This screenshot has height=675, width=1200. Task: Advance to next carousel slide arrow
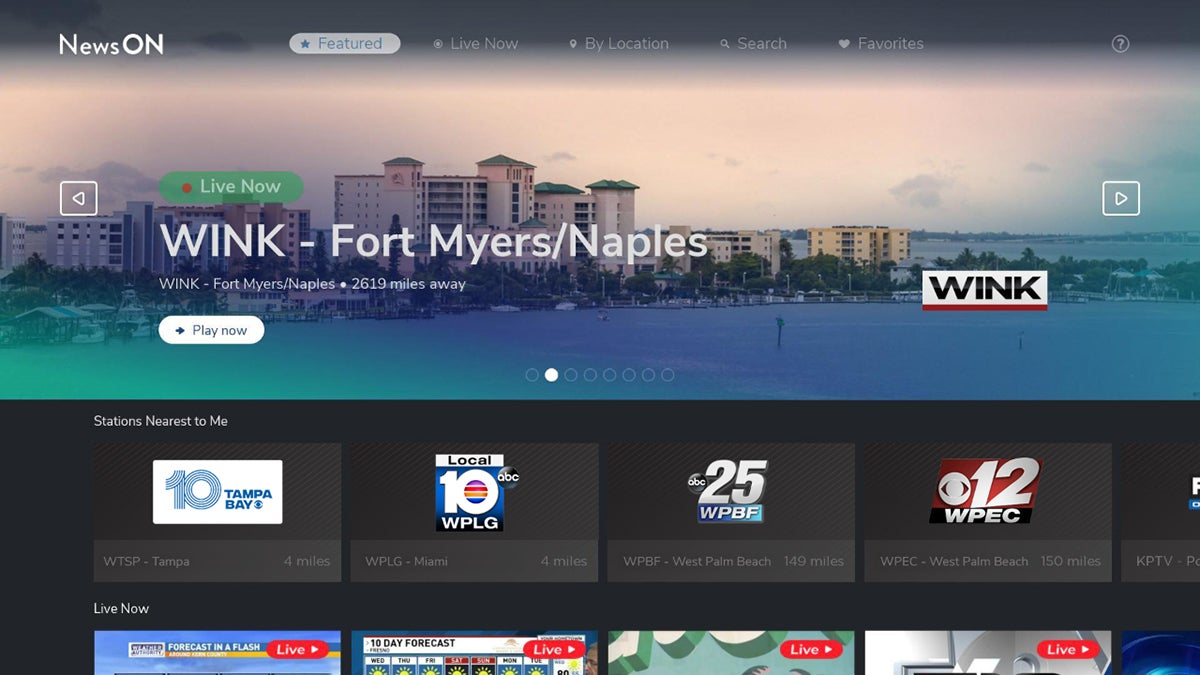1121,198
